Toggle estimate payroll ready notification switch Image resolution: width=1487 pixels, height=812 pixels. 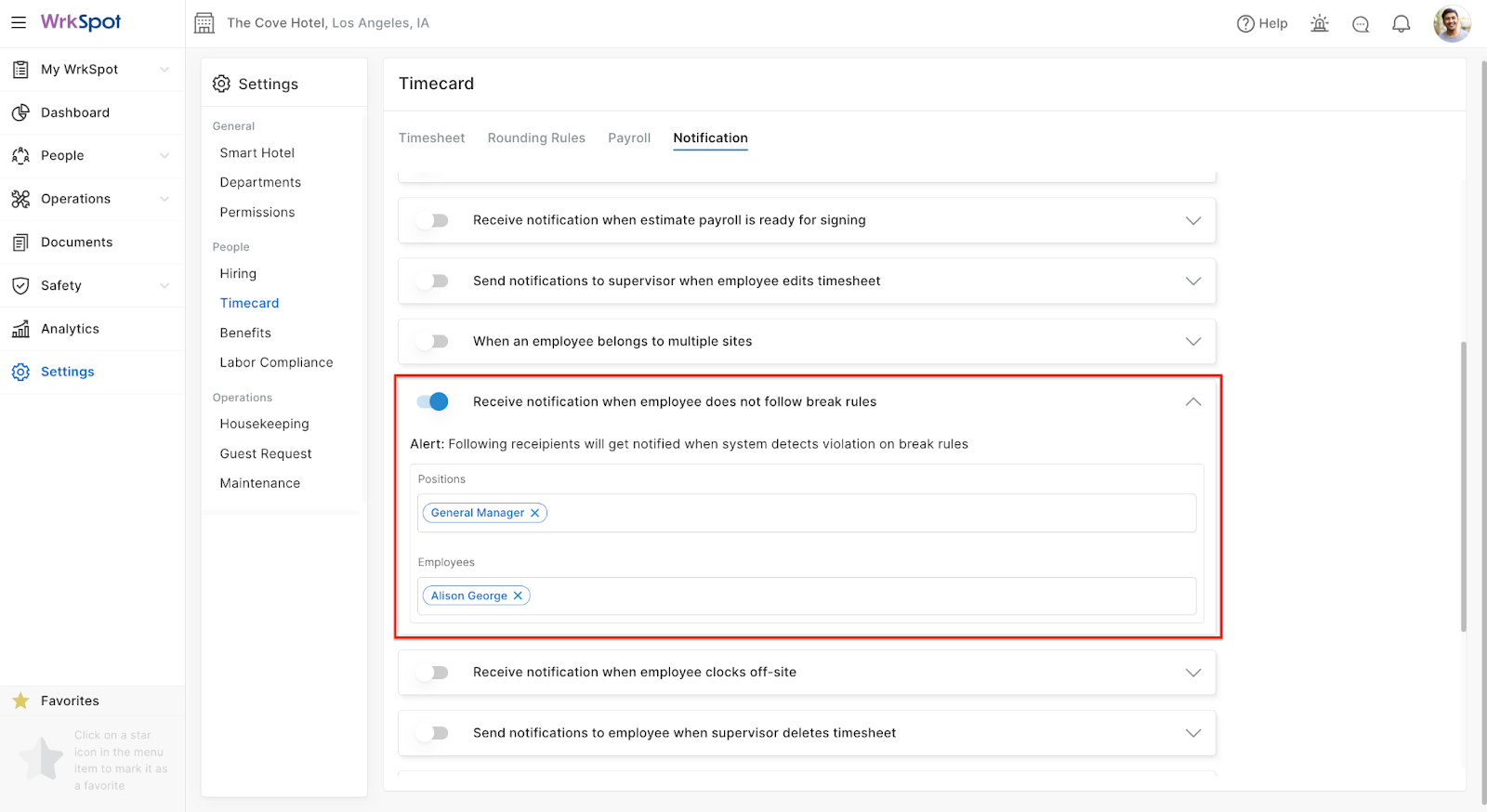tap(433, 220)
